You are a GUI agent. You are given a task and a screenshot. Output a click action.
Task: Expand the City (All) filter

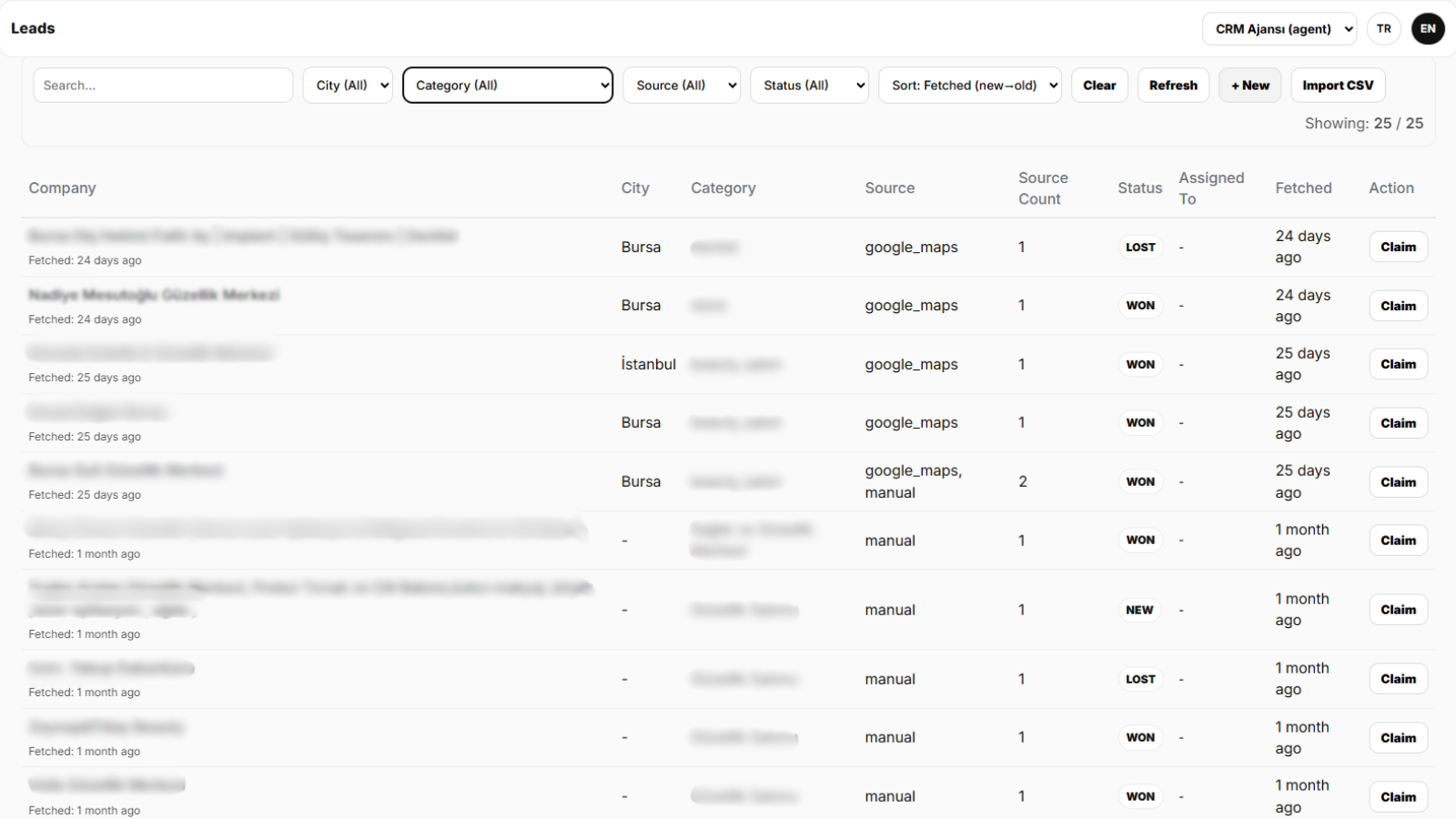(348, 86)
